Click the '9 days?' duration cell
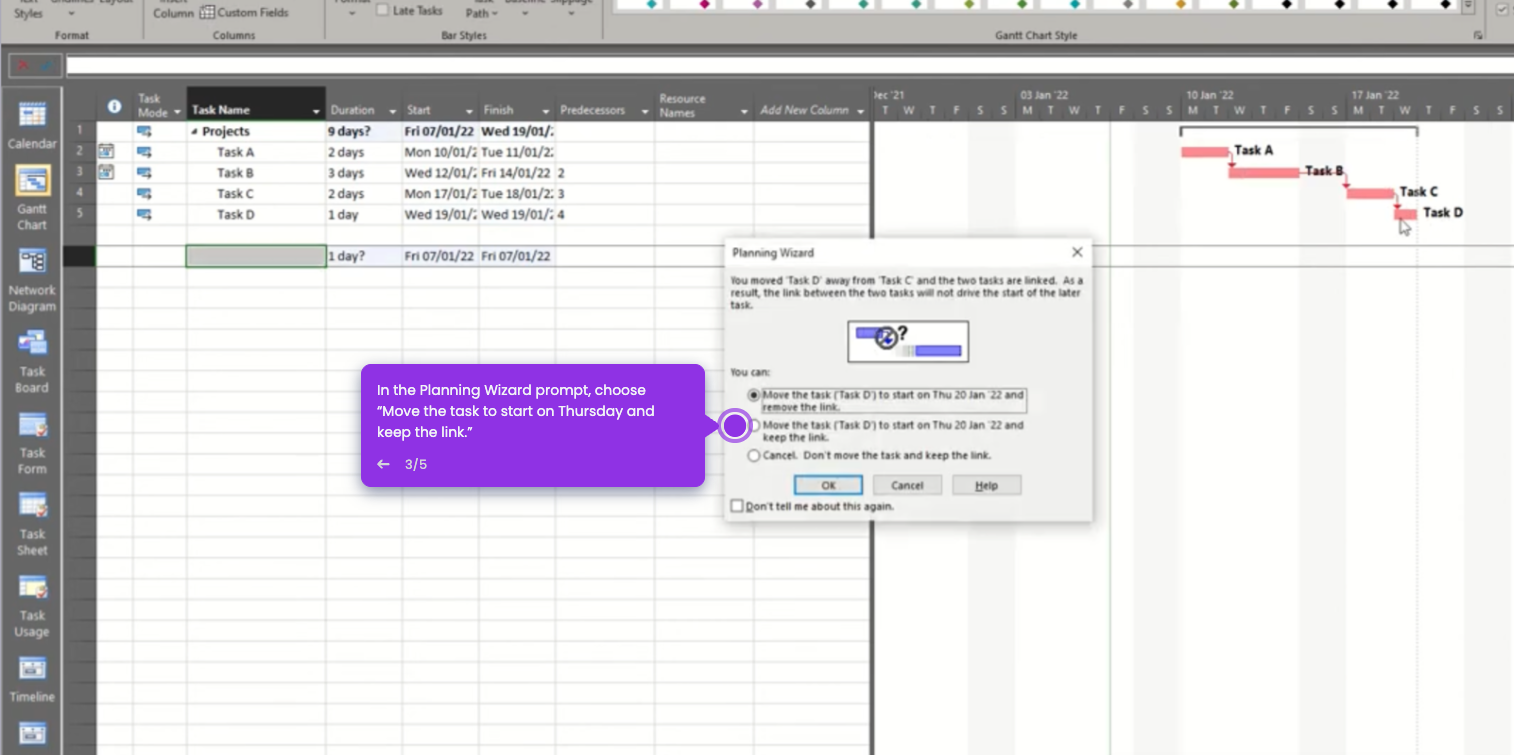1514x755 pixels. (x=364, y=131)
